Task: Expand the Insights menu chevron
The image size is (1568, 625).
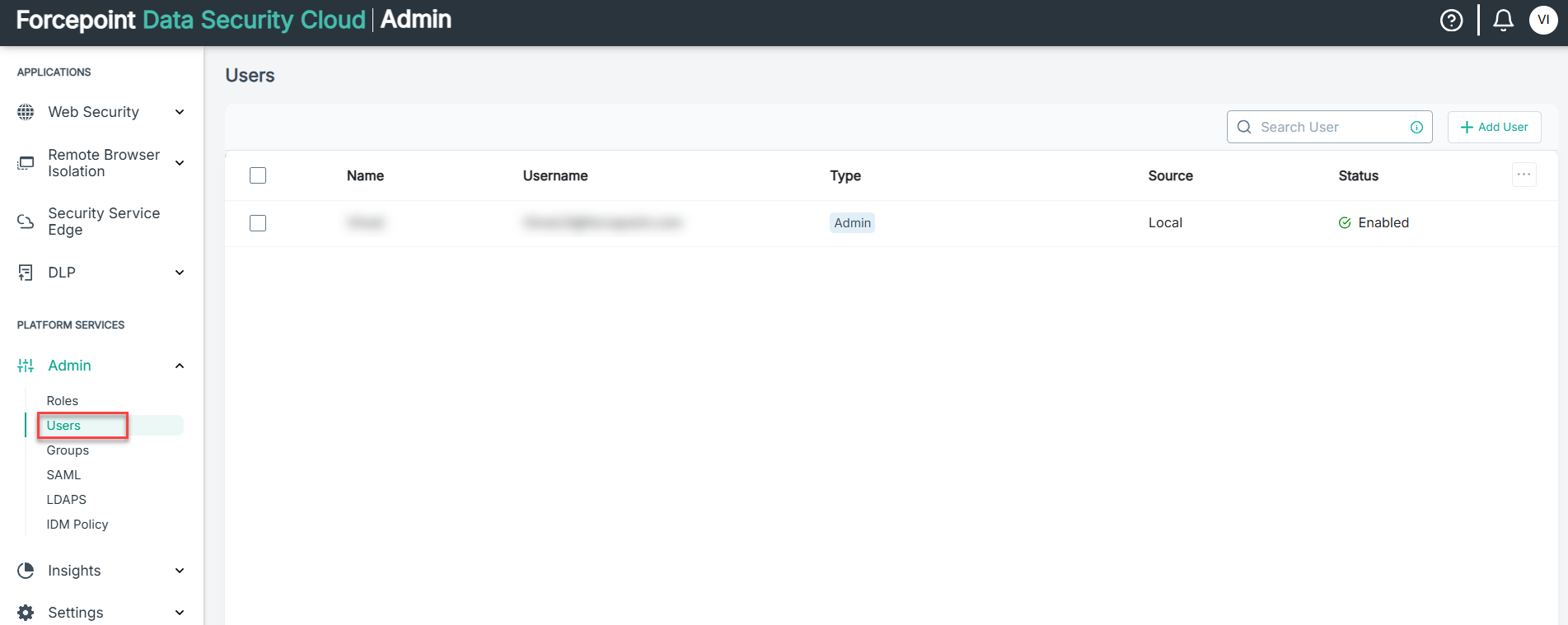Action: 180,571
